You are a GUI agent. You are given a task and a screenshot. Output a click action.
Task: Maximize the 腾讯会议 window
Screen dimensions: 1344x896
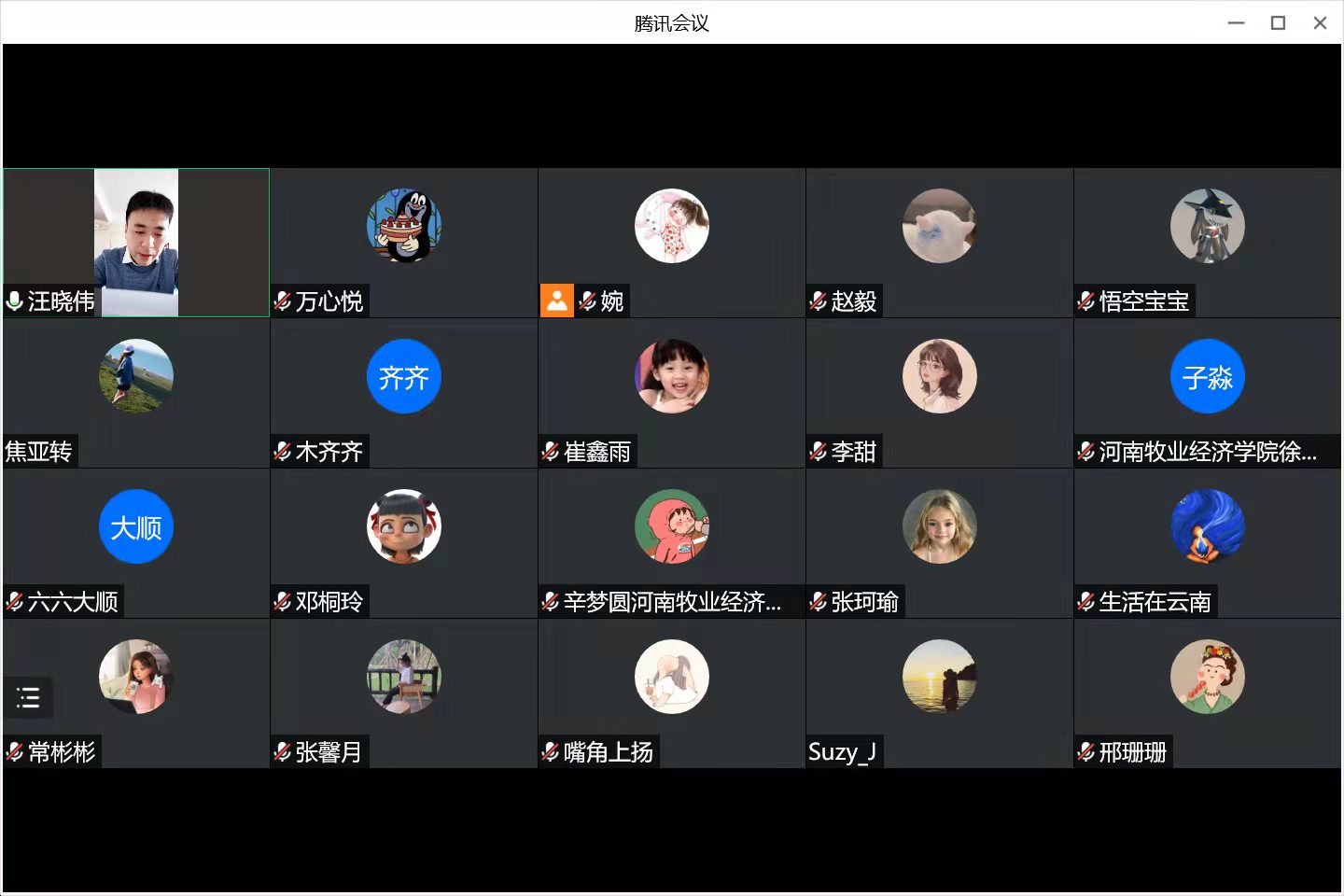click(1278, 22)
